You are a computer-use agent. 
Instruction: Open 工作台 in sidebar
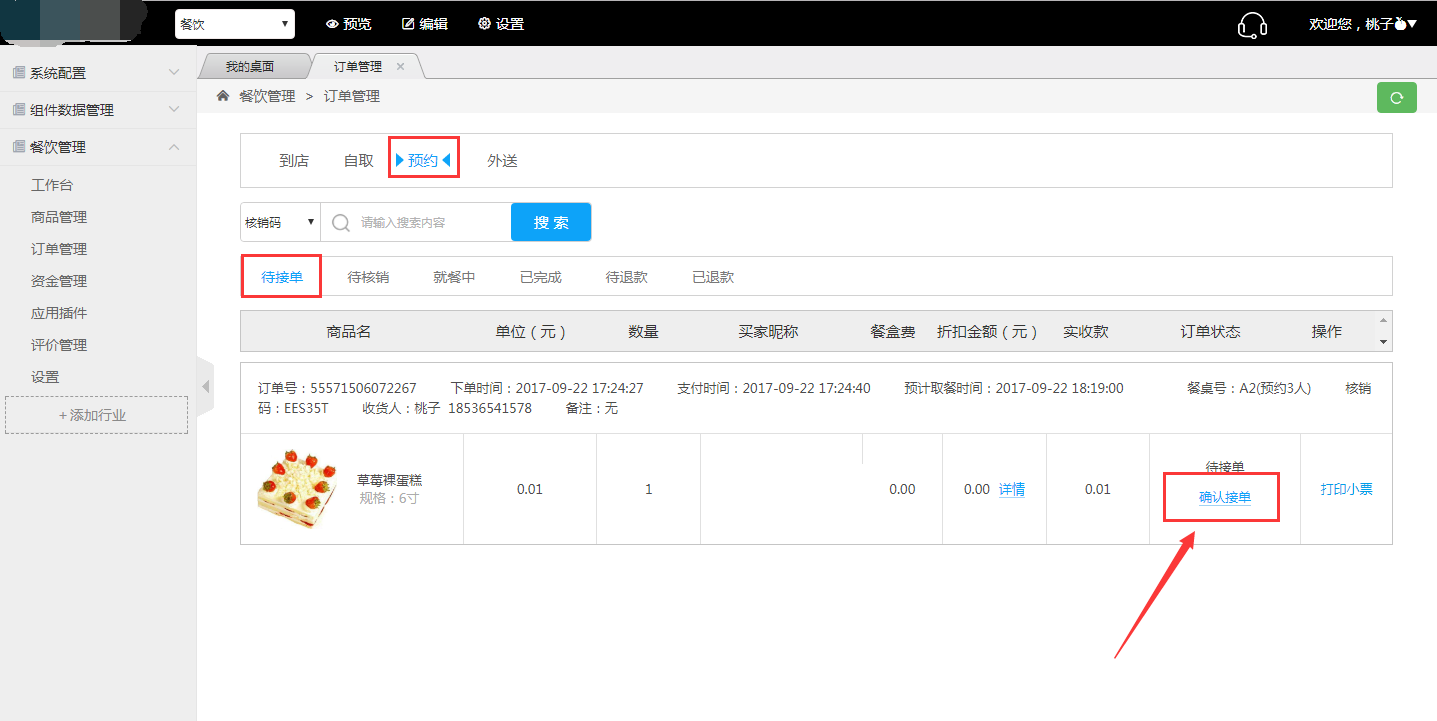(52, 185)
